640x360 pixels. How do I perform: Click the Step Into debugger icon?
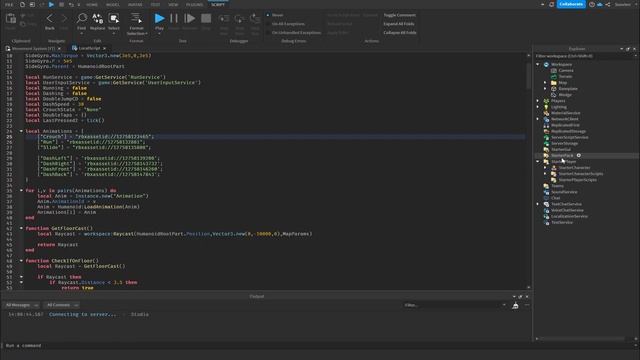224,19
